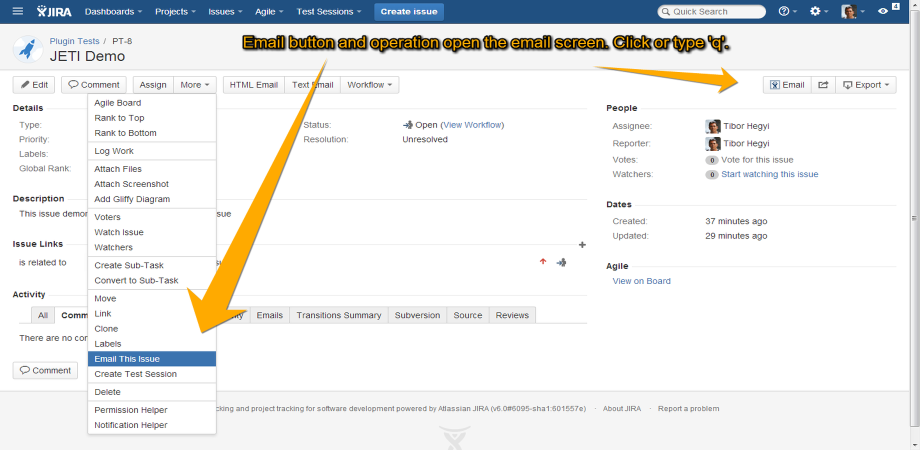920x450 pixels.
Task: Collapse the More actions dropdown
Action: [x=195, y=85]
